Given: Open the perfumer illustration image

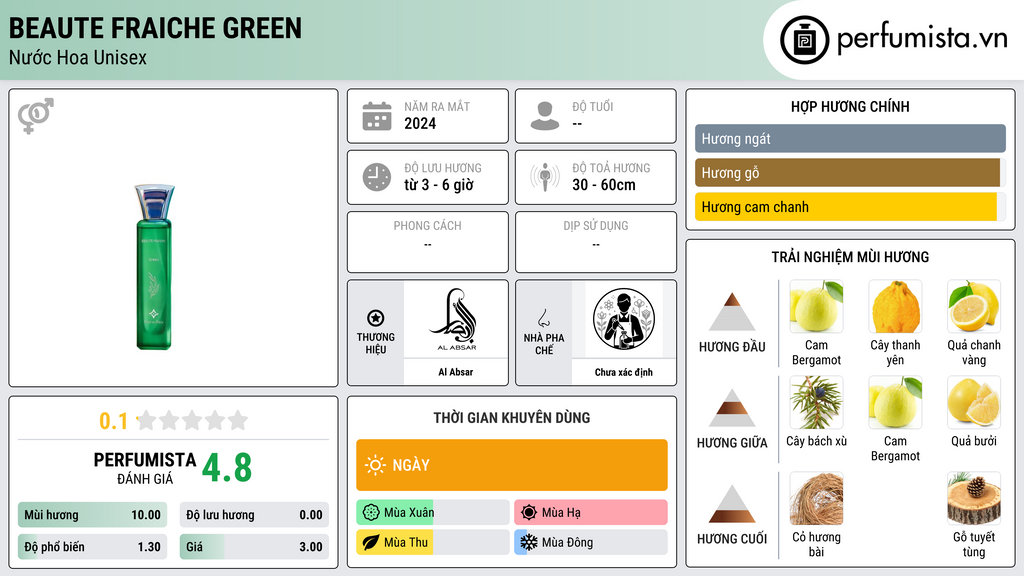Looking at the screenshot, I should click(x=624, y=319).
